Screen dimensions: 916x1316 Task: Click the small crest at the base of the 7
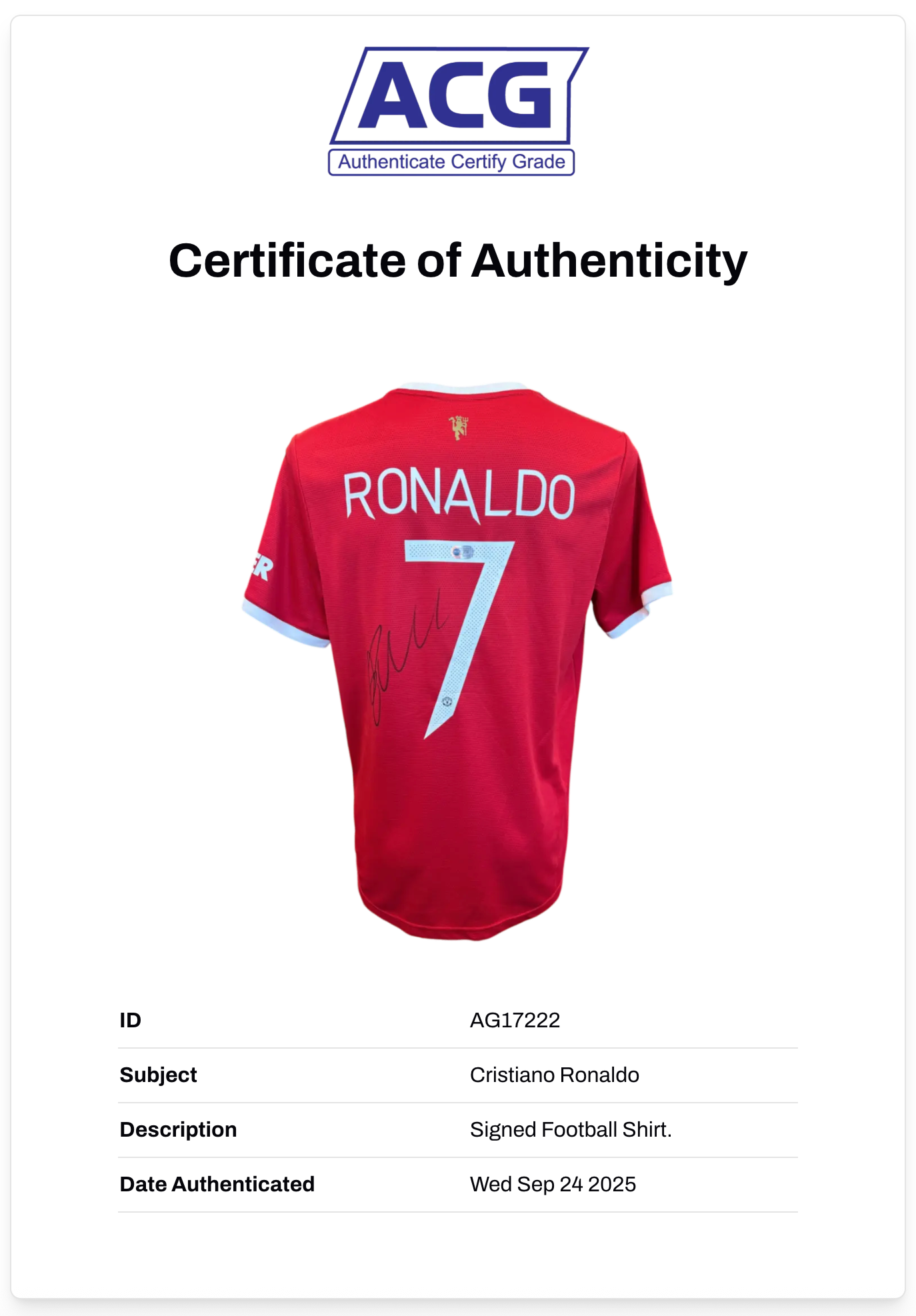pos(447,701)
